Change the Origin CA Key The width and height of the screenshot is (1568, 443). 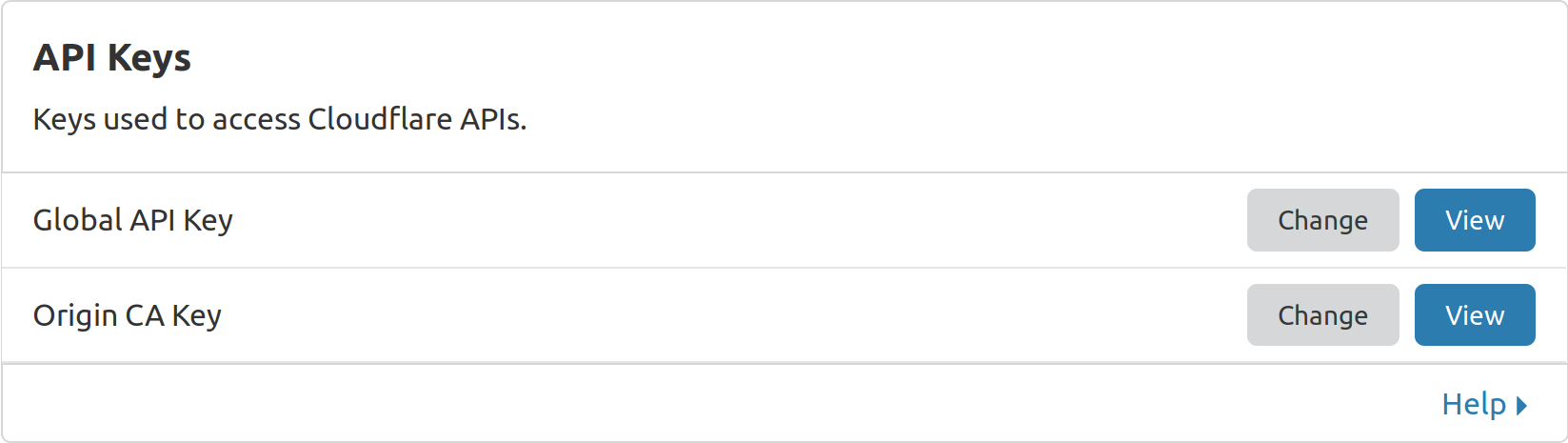click(1322, 315)
